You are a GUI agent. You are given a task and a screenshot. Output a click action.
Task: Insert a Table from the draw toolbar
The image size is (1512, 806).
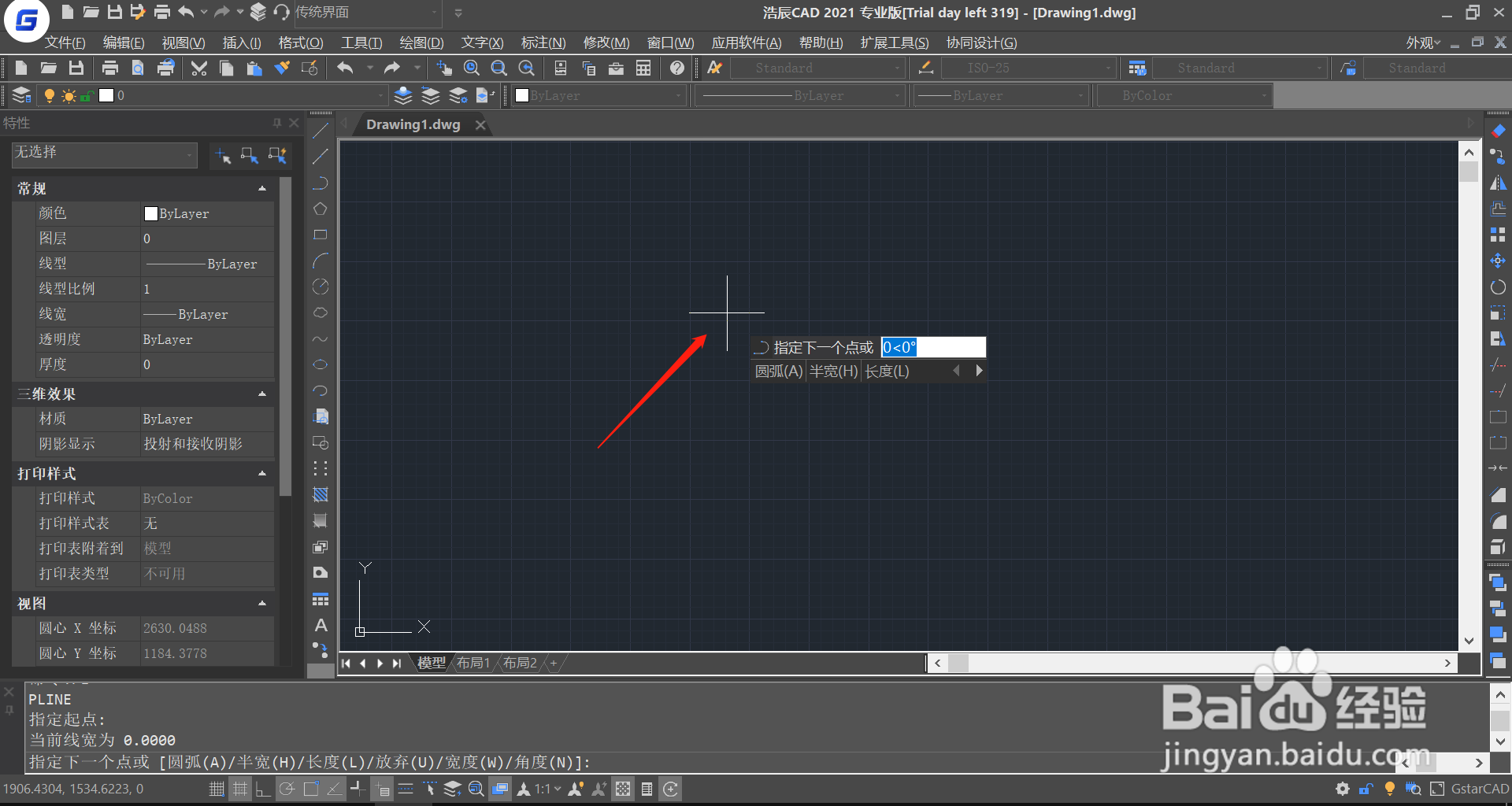321,600
